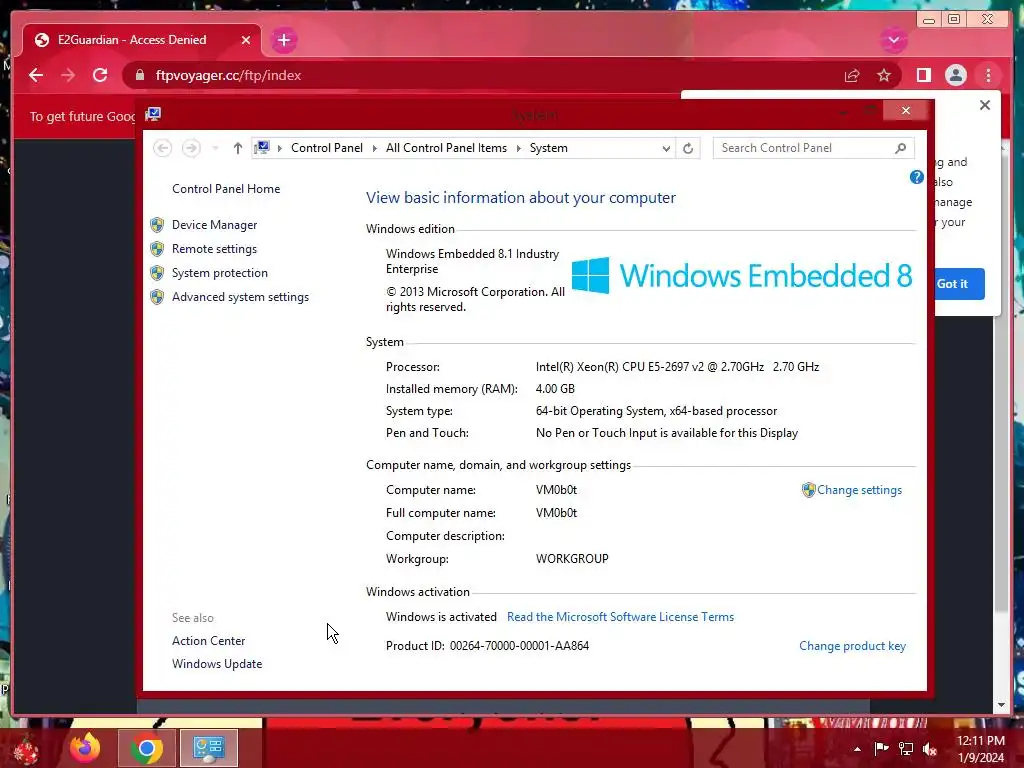Refresh the Control Panel view
This screenshot has height=768, width=1024.
pyautogui.click(x=688, y=148)
